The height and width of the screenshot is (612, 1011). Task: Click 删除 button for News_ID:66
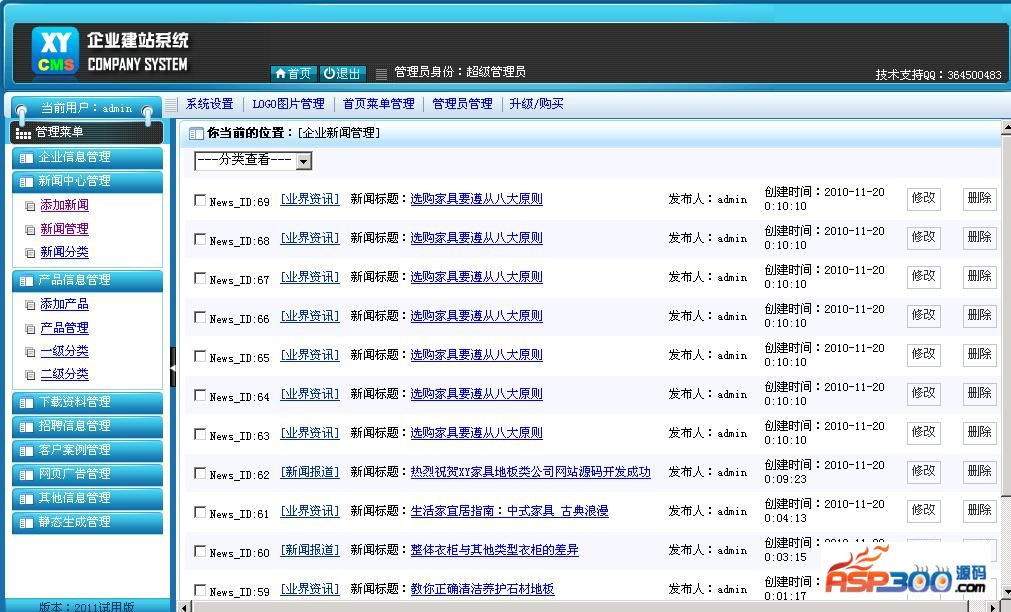pos(979,315)
